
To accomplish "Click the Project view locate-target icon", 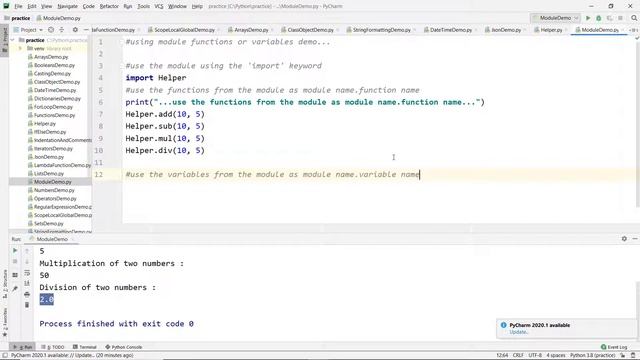I will (51, 30).
